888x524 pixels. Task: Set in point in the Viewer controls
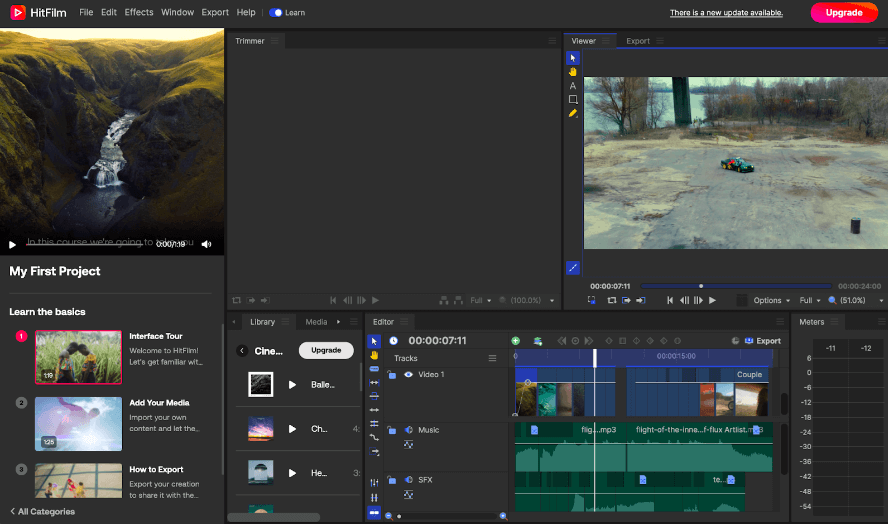(626, 300)
